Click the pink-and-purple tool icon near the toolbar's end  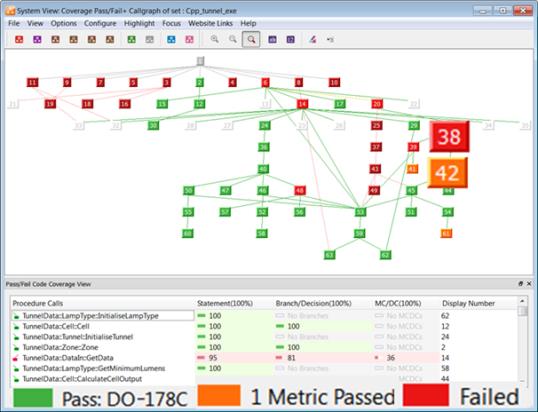[x=312, y=39]
